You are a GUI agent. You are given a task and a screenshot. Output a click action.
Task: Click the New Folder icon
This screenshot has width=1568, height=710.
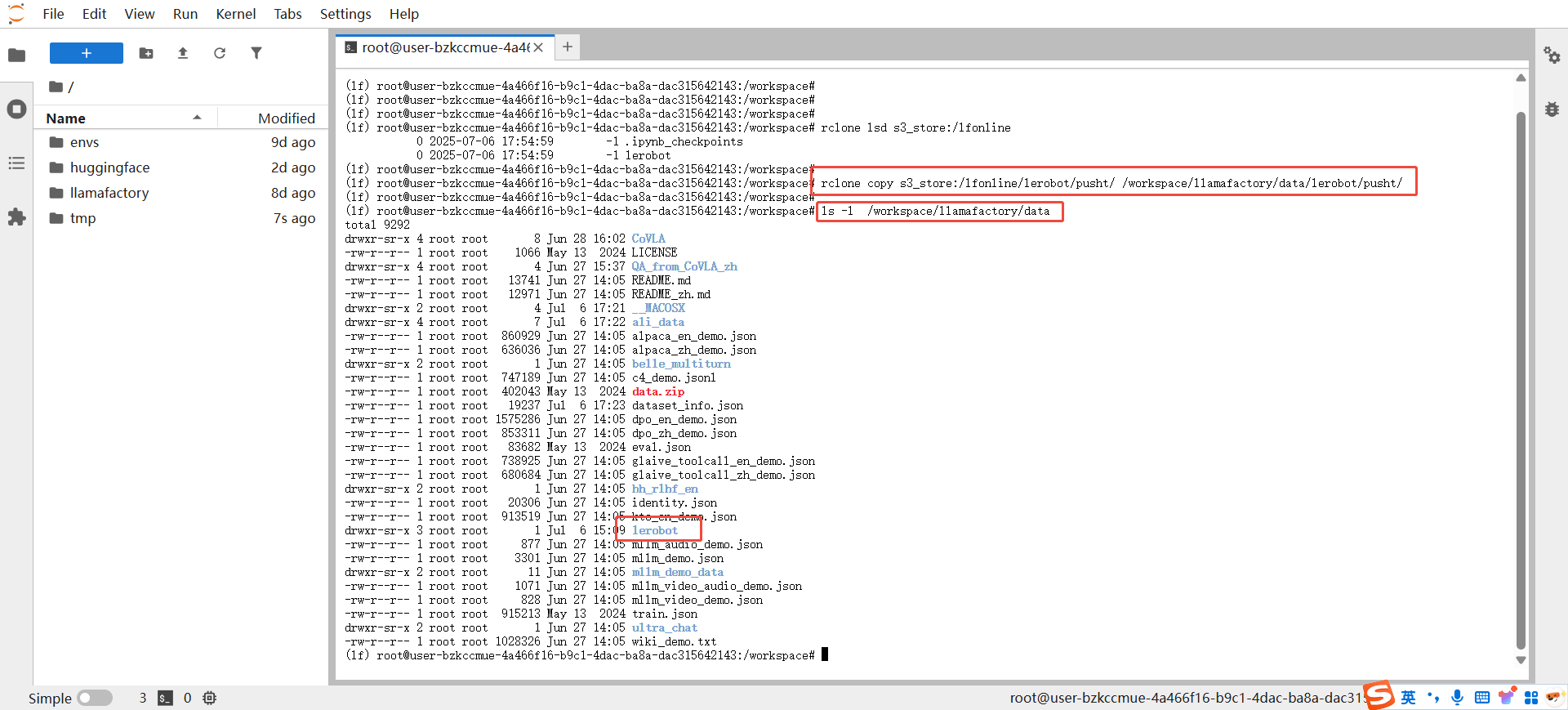pyautogui.click(x=146, y=53)
